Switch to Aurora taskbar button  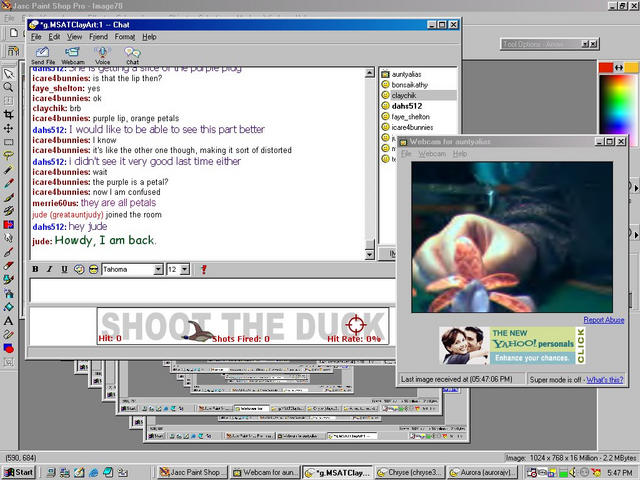(x=482, y=472)
